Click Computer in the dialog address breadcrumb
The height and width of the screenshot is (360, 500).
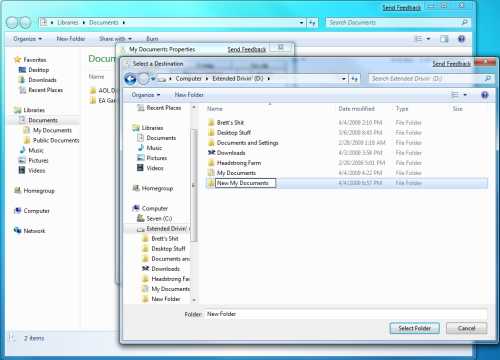(x=189, y=79)
